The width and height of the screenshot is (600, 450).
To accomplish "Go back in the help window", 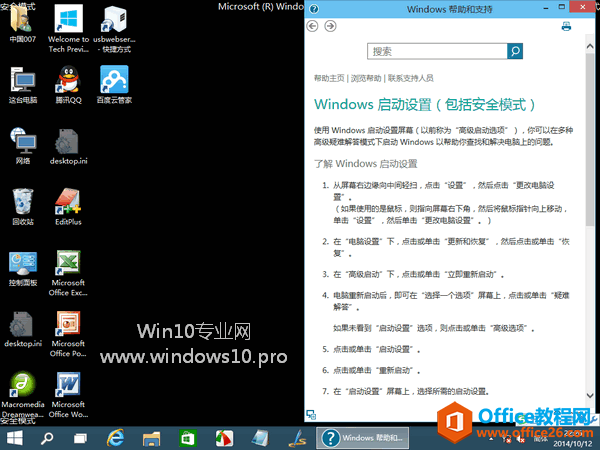I will point(313,26).
